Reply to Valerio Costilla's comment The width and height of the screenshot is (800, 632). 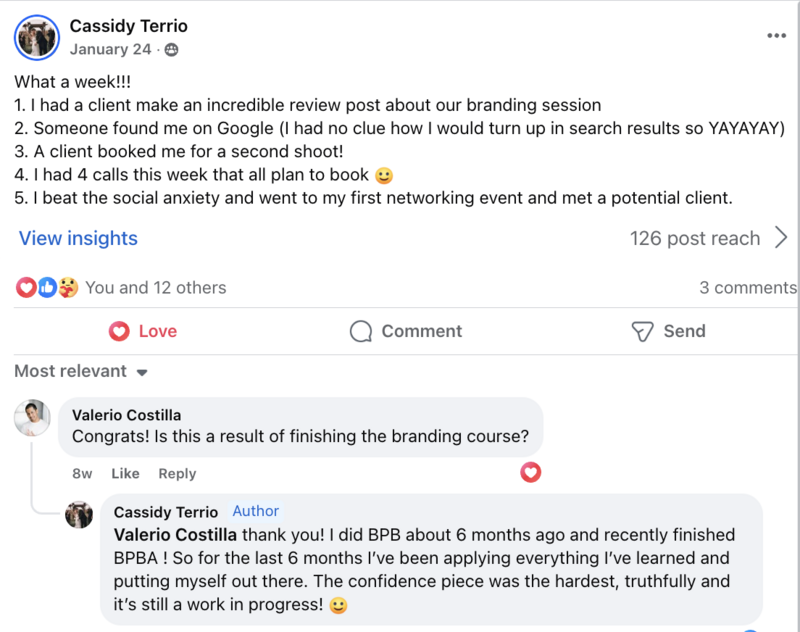pos(177,474)
